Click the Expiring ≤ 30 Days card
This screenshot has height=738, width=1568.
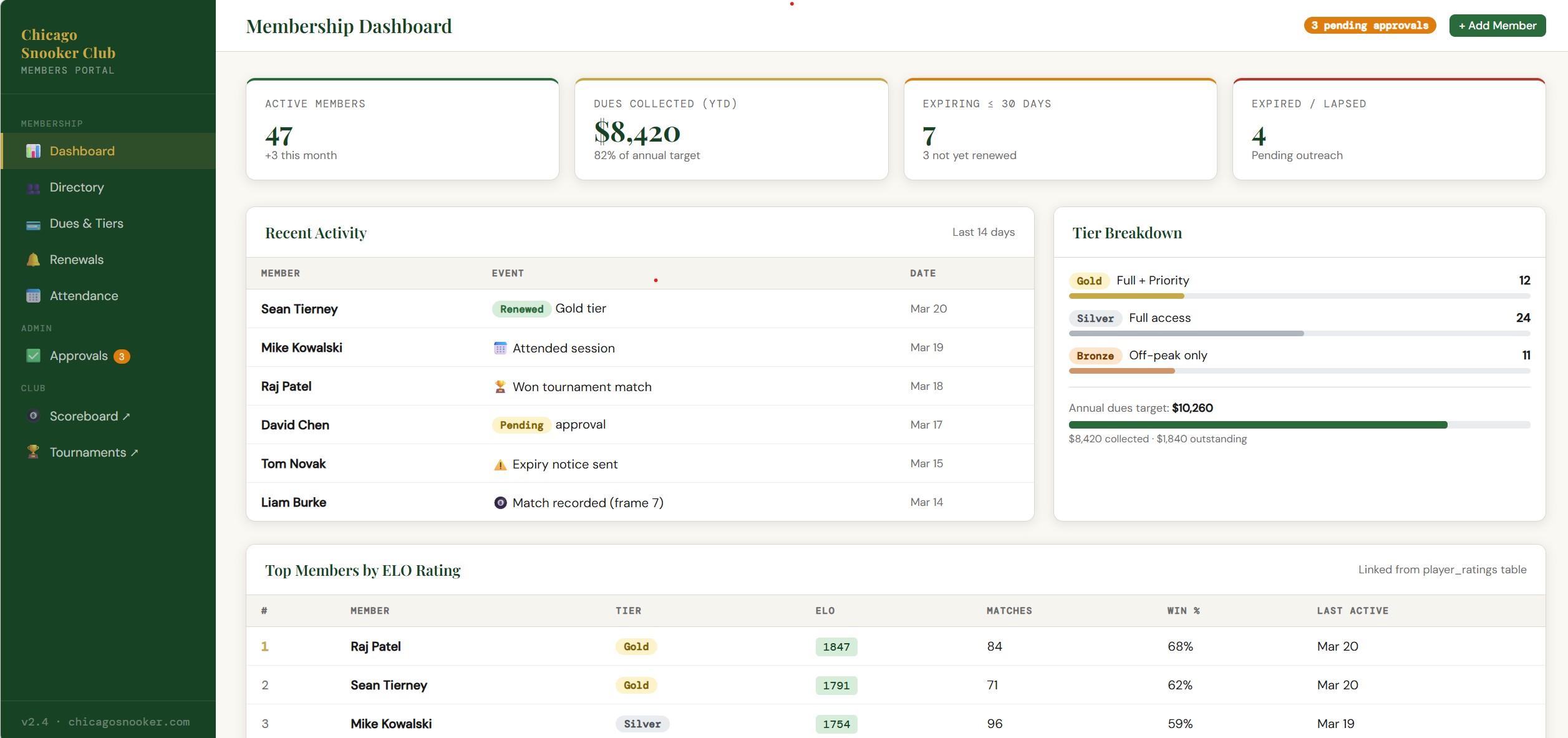pyautogui.click(x=1060, y=130)
